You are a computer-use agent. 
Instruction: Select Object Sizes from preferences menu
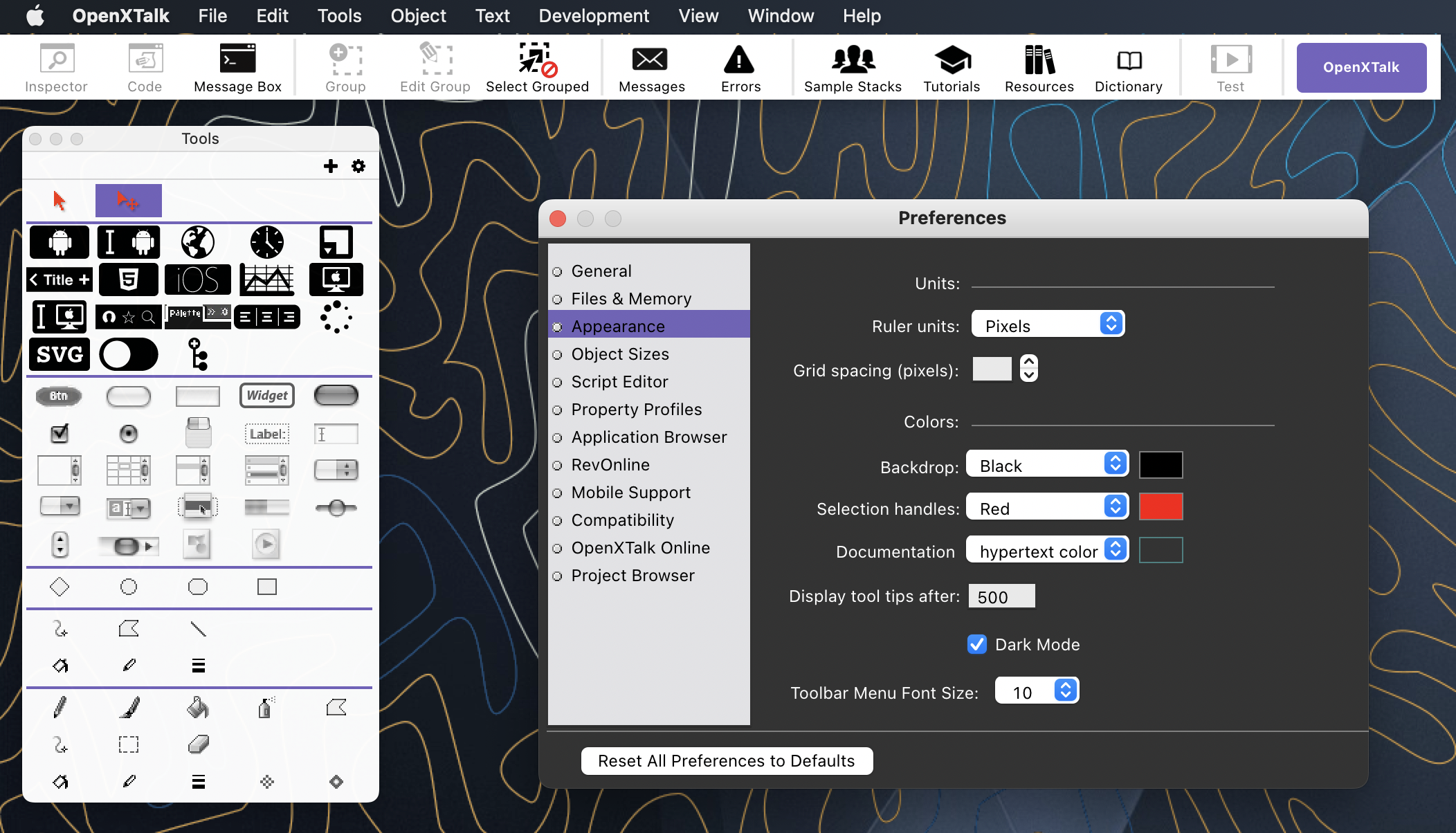[620, 354]
